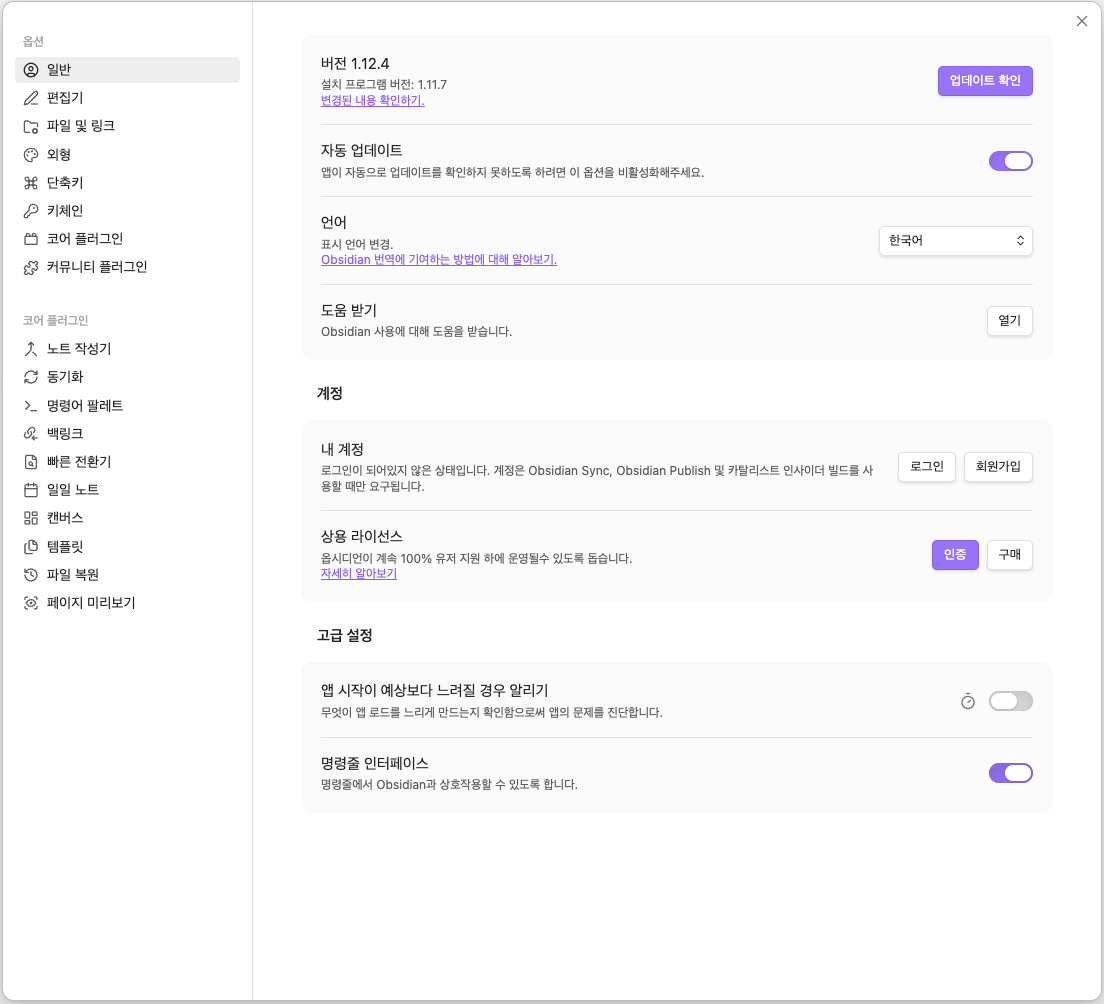1104x1004 pixels.
Task: Click the 캔버스 grid icon
Action: coord(31,518)
